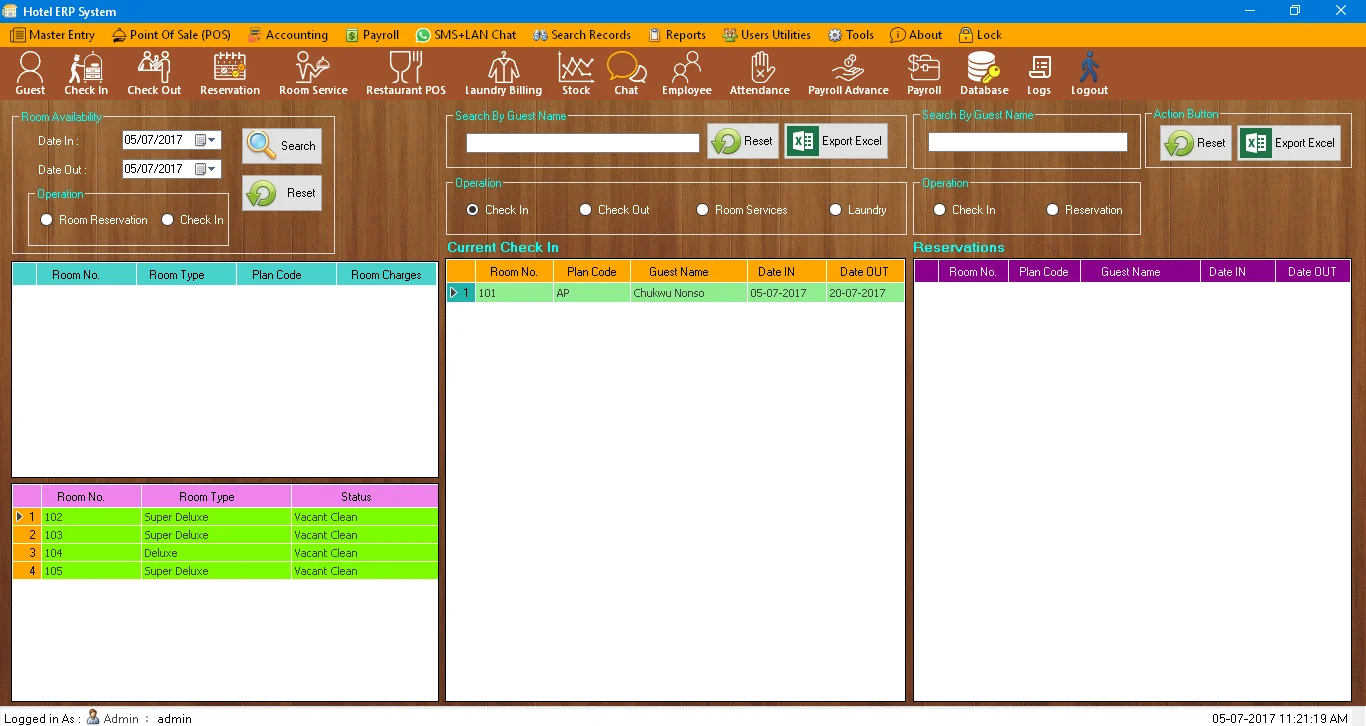This screenshot has width=1366, height=726.
Task: Open the Date In calendar dropdown
Action: click(206, 141)
